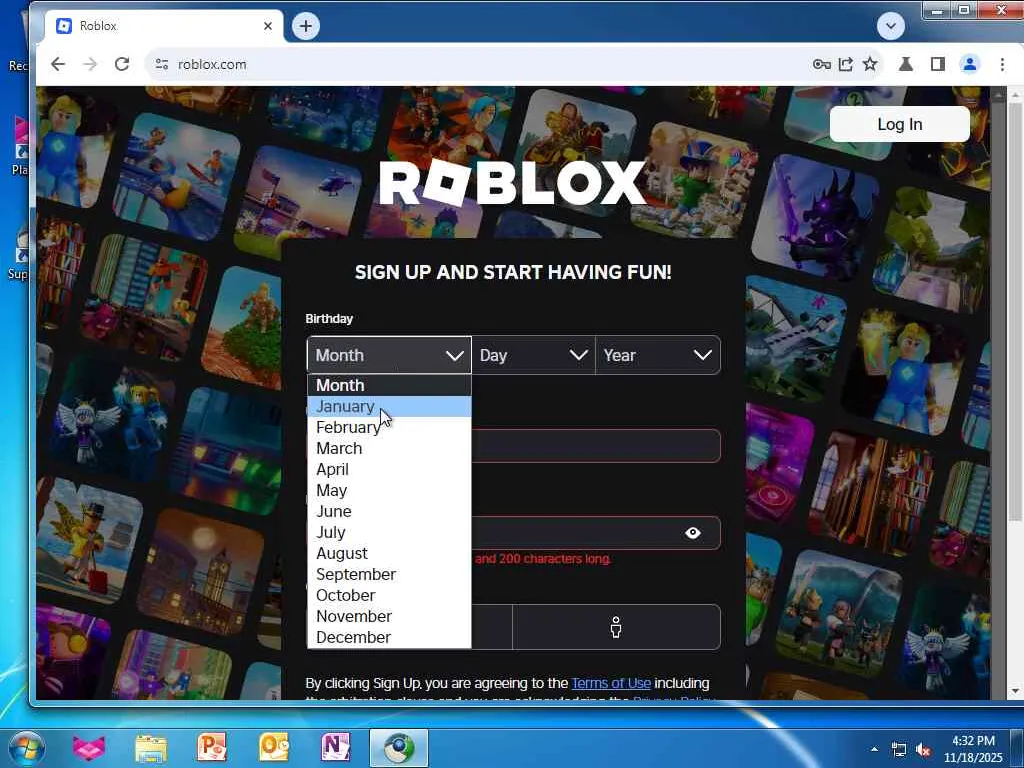Select May from the month list
The image size is (1024, 768).
click(389, 490)
